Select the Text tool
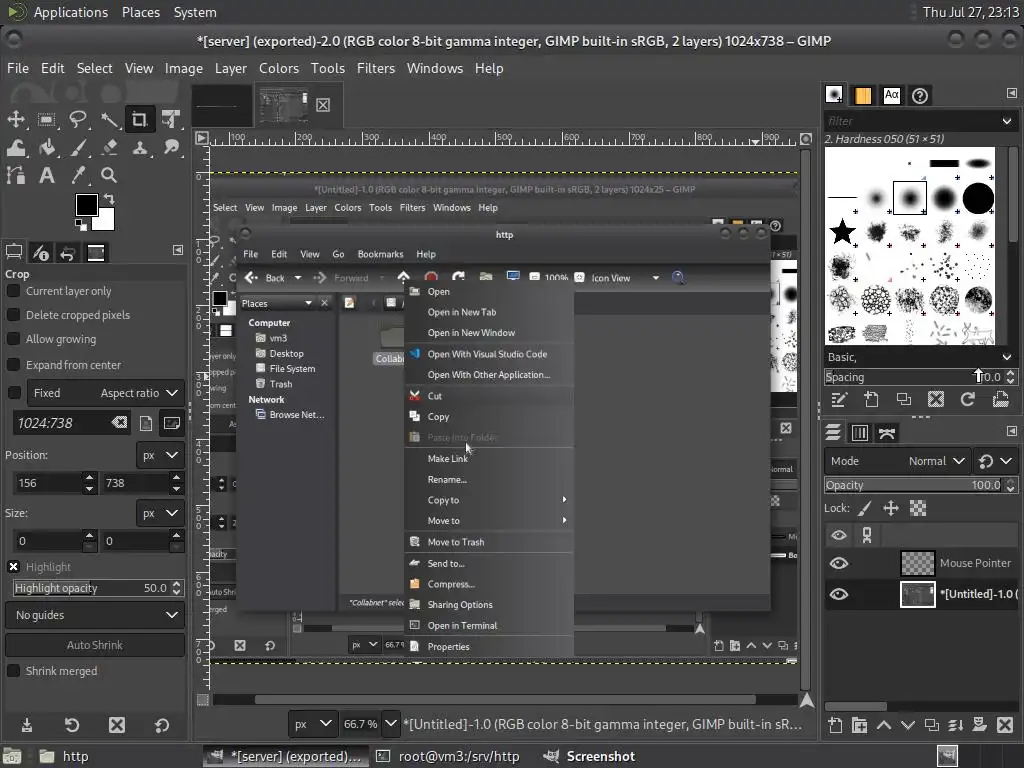This screenshot has width=1024, height=768. 46,175
